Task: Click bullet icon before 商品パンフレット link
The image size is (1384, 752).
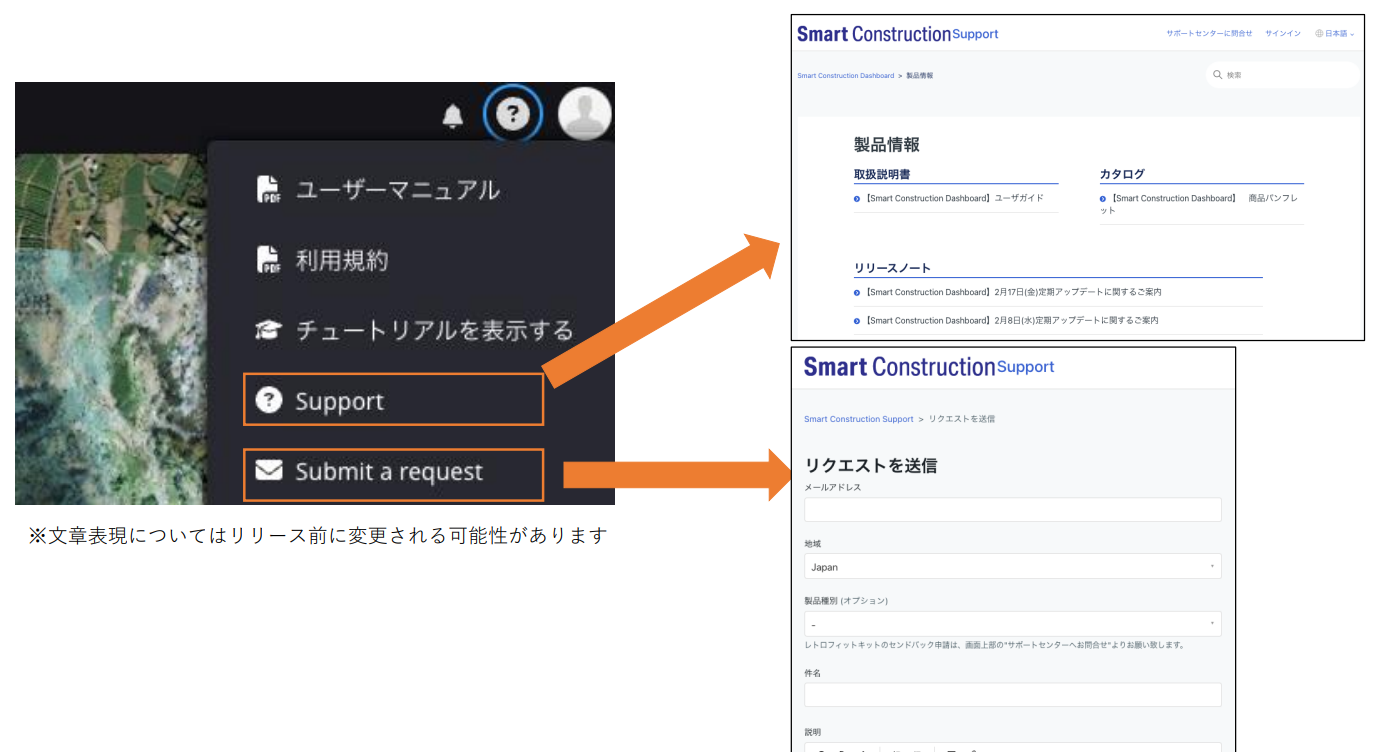Action: [1103, 199]
